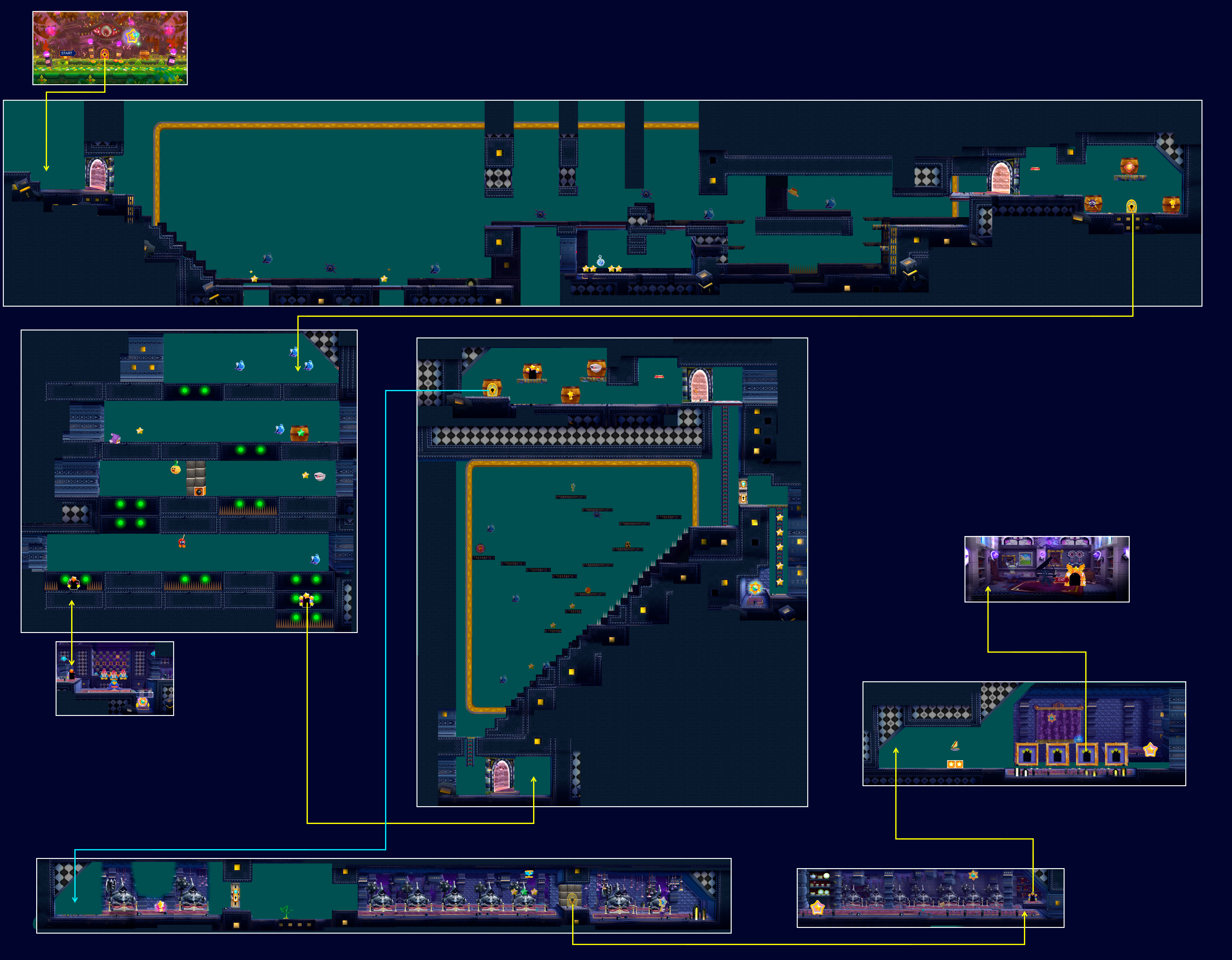Select the barrel containing a black star doorway

click(532, 371)
